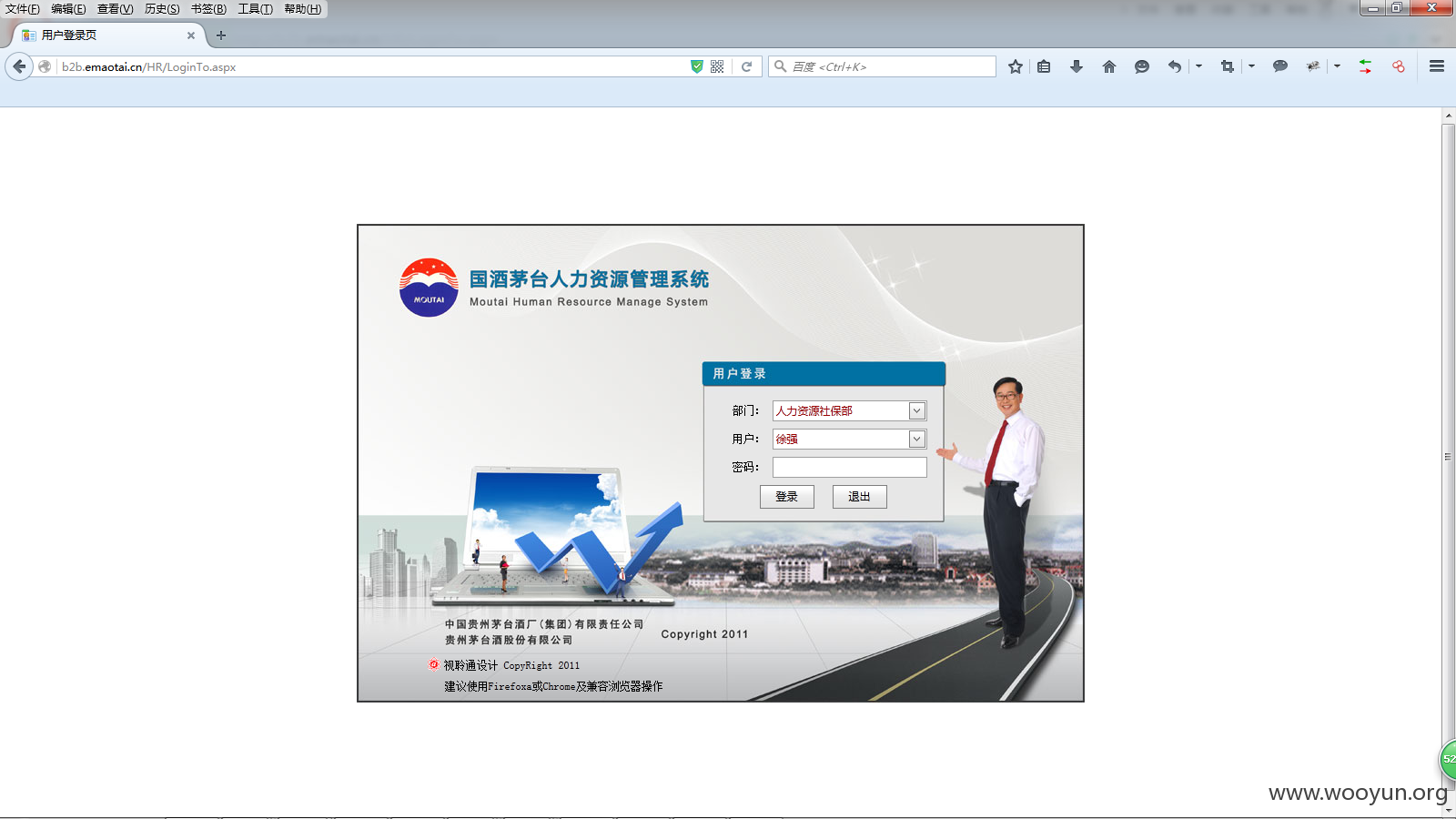Expand the dropdown beside the crop icon
This screenshot has height=819, width=1456.
point(1251,66)
